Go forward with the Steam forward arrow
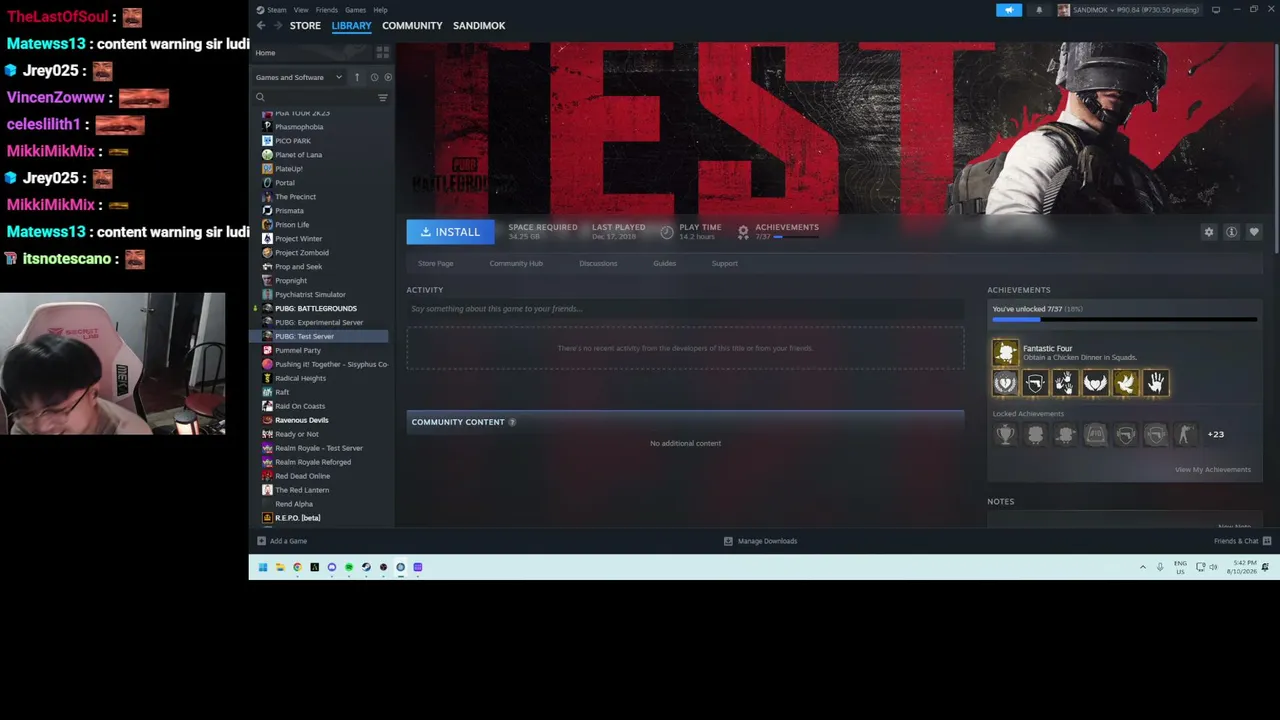The image size is (1280, 720). coord(276,25)
